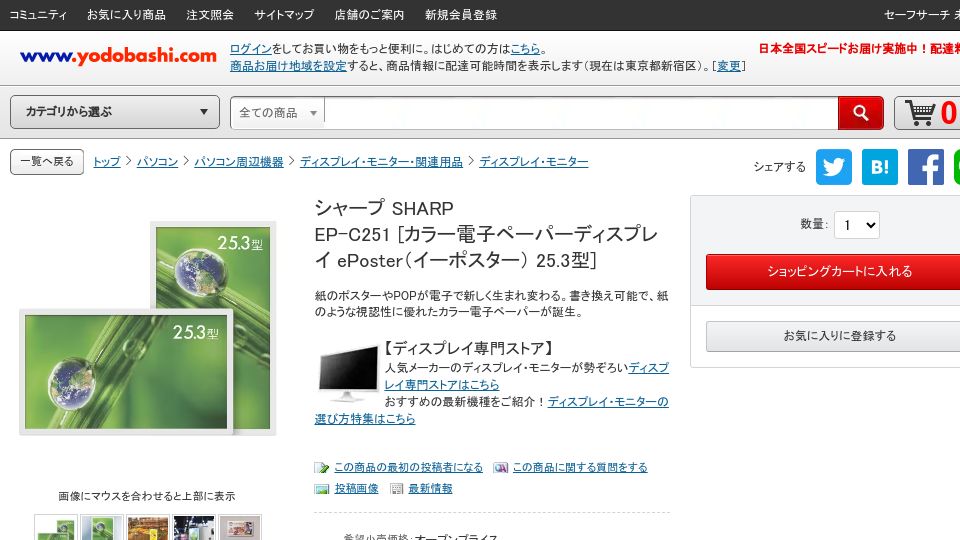Click the ログイン link

(250, 49)
